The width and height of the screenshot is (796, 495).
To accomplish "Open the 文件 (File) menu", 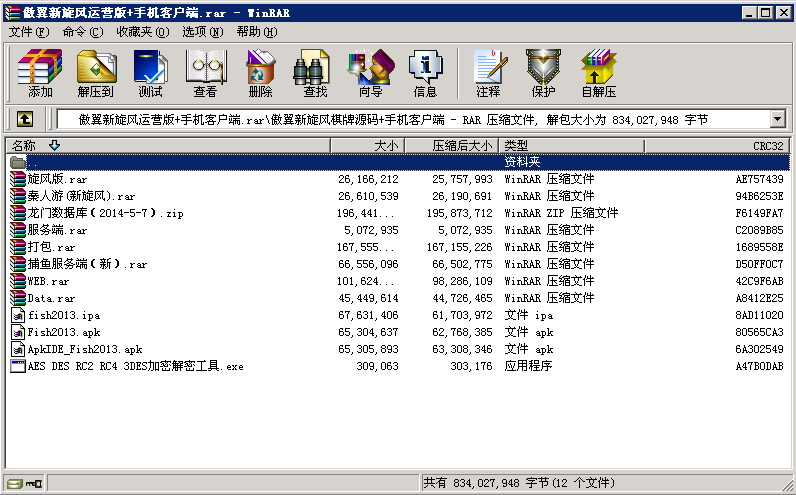I will pyautogui.click(x=28, y=32).
